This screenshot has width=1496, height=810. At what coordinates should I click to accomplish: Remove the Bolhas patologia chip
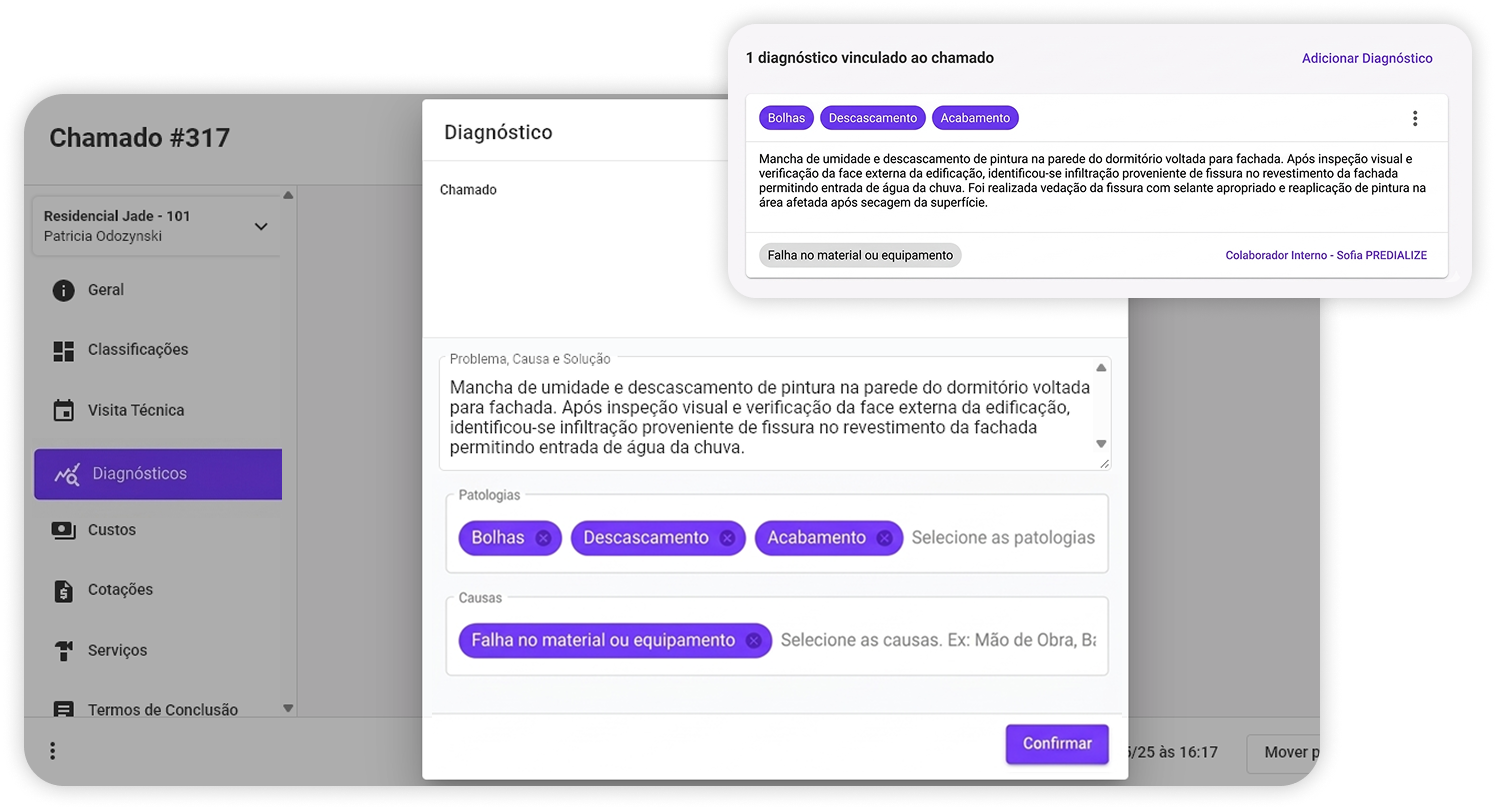[542, 538]
